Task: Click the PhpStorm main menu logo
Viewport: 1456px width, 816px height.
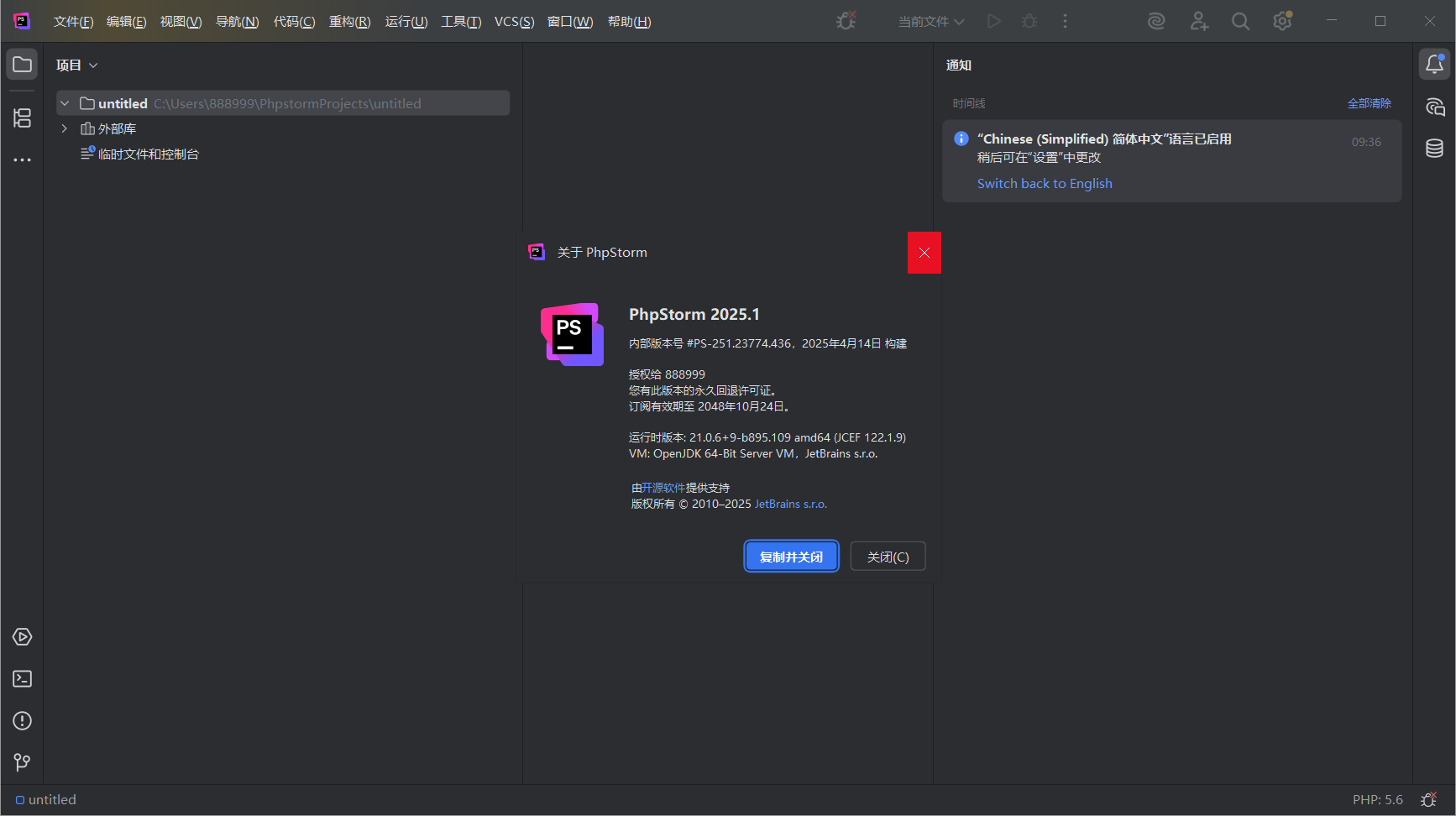Action: 22,21
